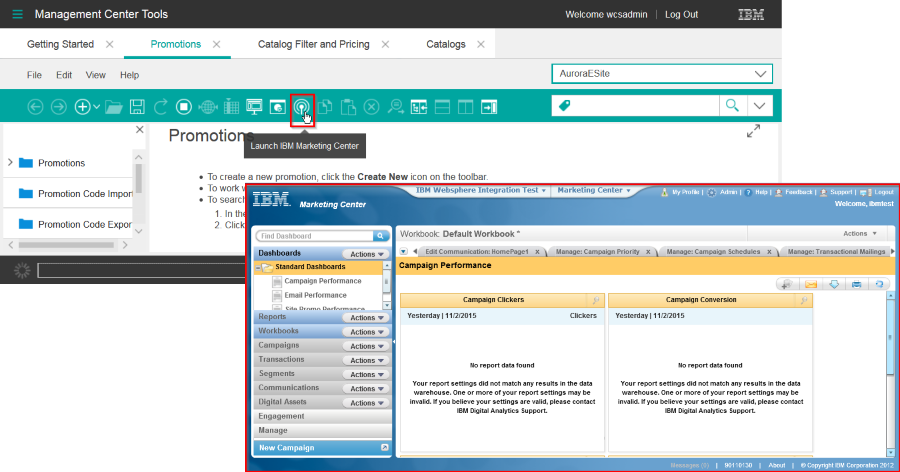Click the Create New plus icon
Viewport: 900px width, 472px height.
(x=83, y=107)
